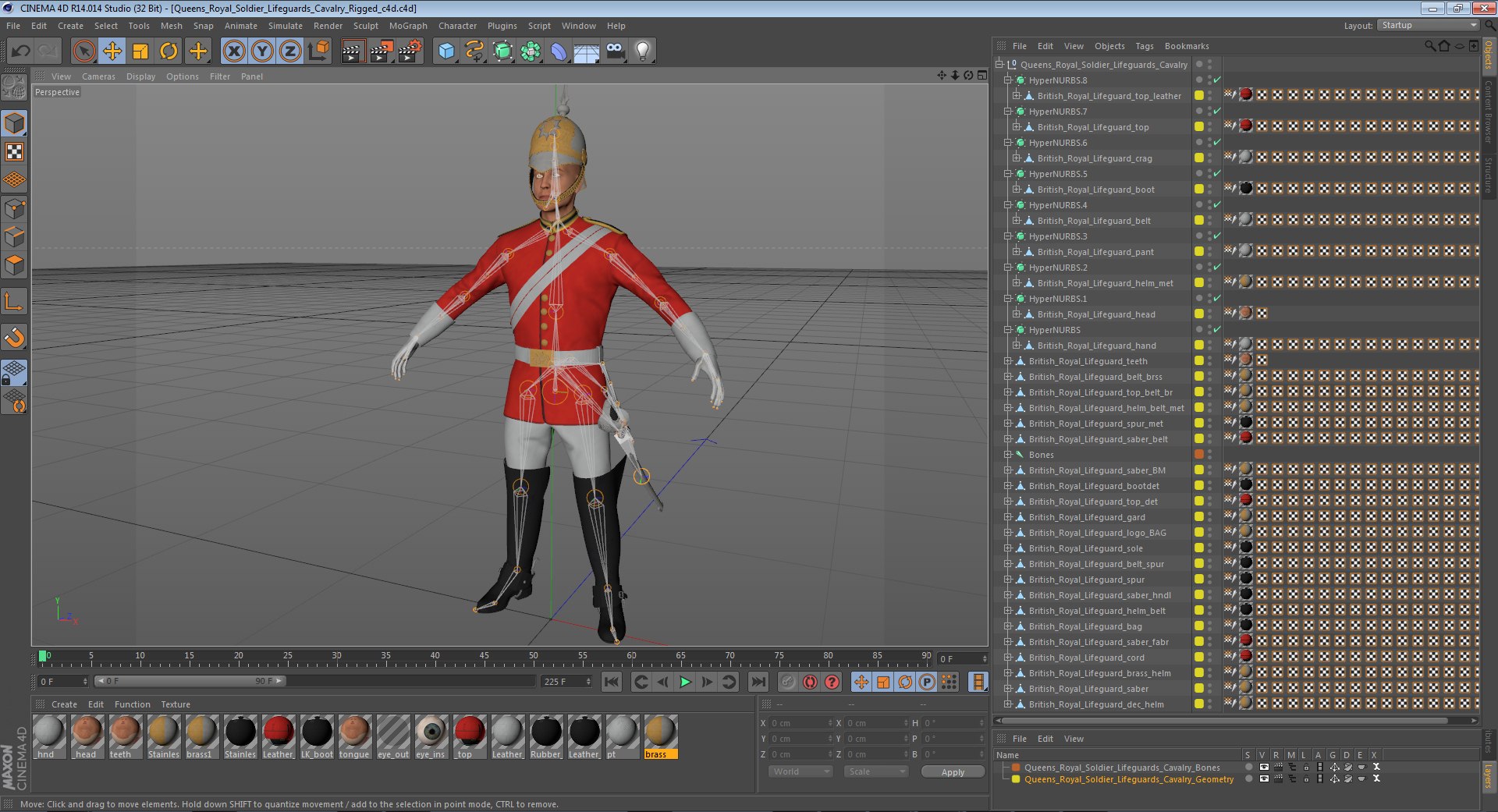Screen dimensions: 1498x812
Task: Collapse the HyperNURBS.8 tree node
Action: [x=1008, y=80]
